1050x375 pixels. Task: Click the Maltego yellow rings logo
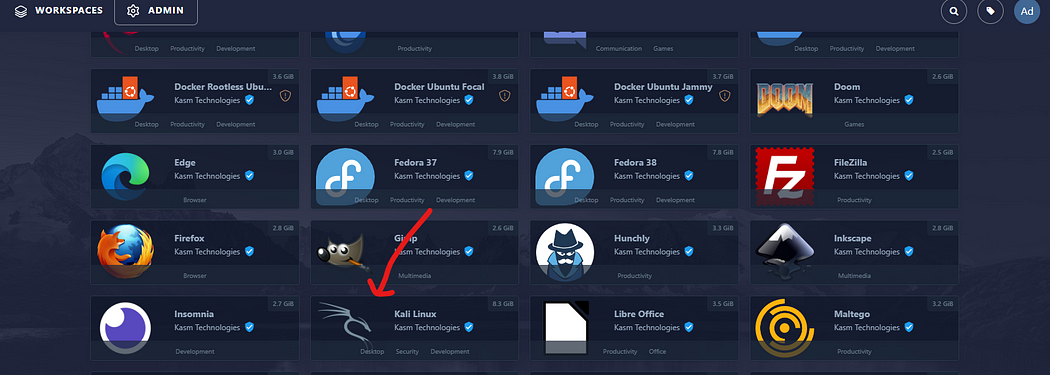tap(785, 328)
